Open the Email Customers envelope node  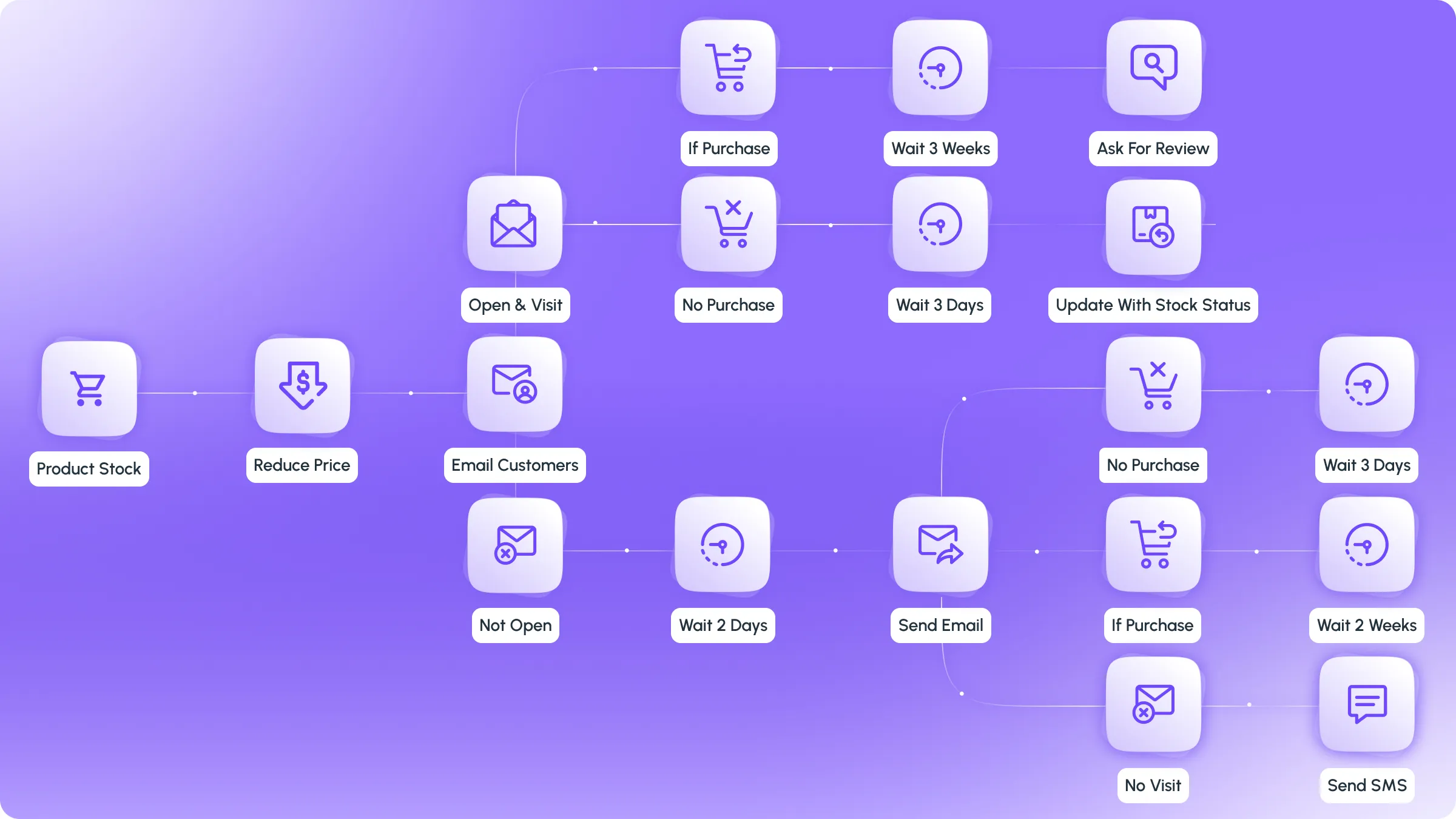pos(514,384)
